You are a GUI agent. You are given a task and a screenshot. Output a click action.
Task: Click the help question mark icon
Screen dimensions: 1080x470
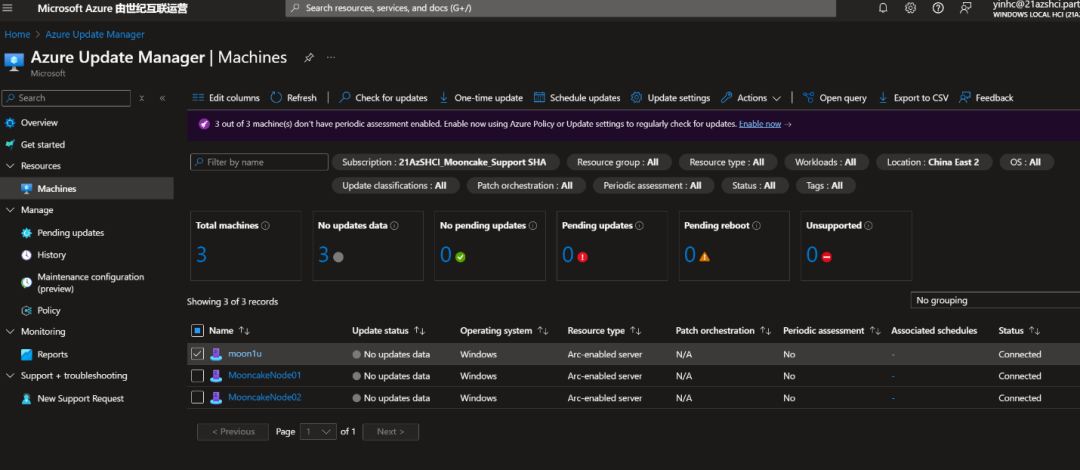pos(938,8)
